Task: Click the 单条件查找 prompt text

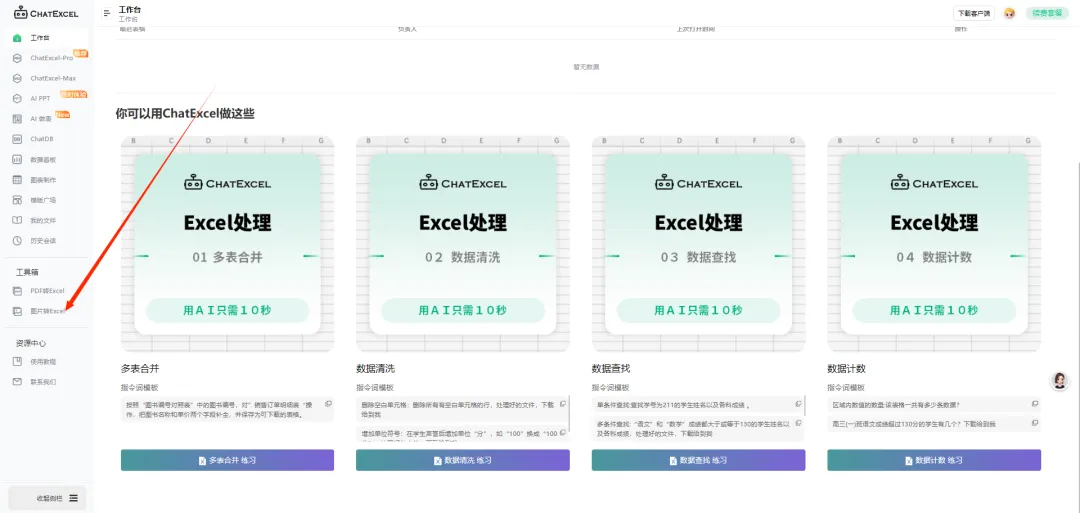Action: [672, 405]
